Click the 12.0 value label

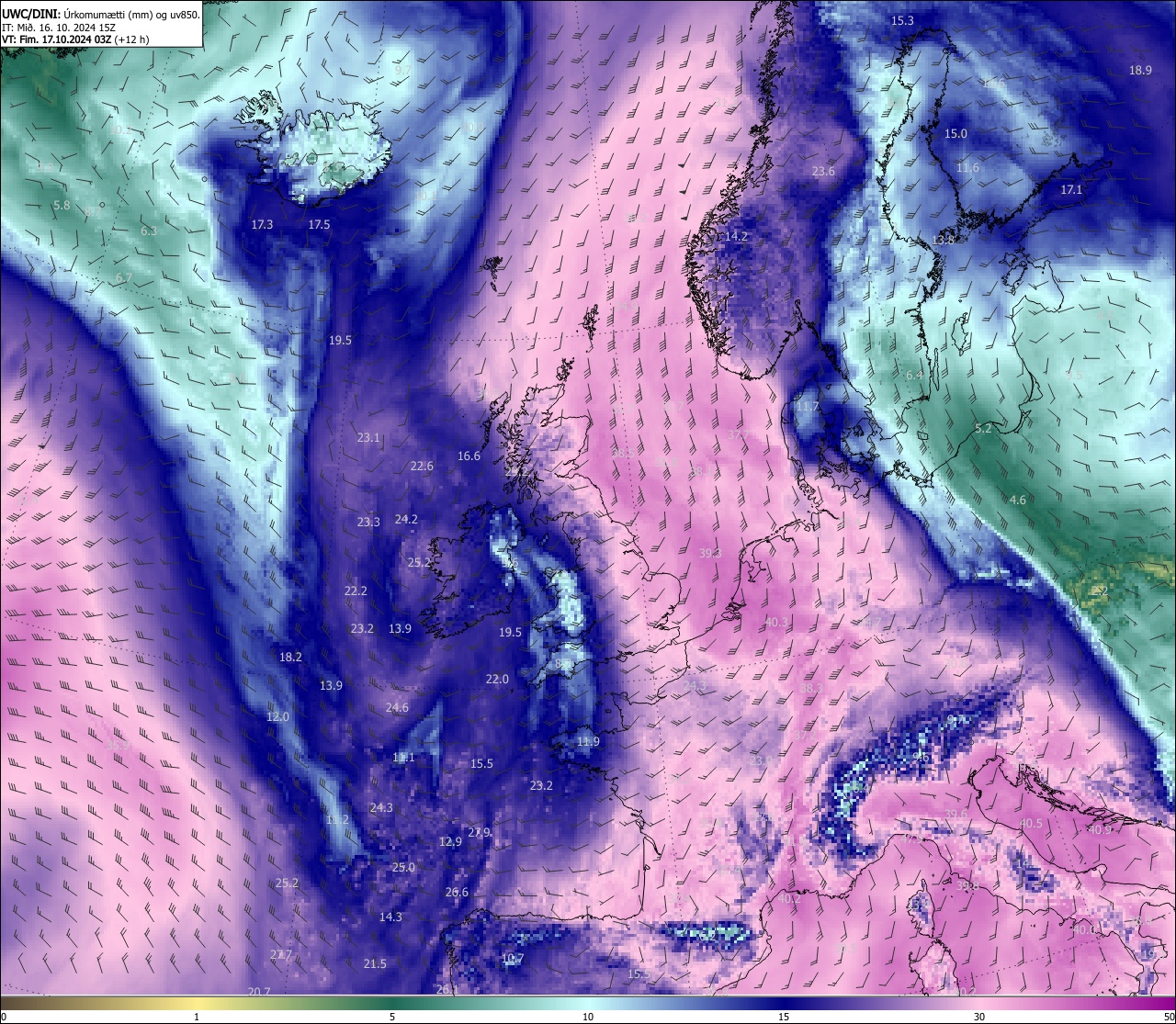tap(277, 716)
